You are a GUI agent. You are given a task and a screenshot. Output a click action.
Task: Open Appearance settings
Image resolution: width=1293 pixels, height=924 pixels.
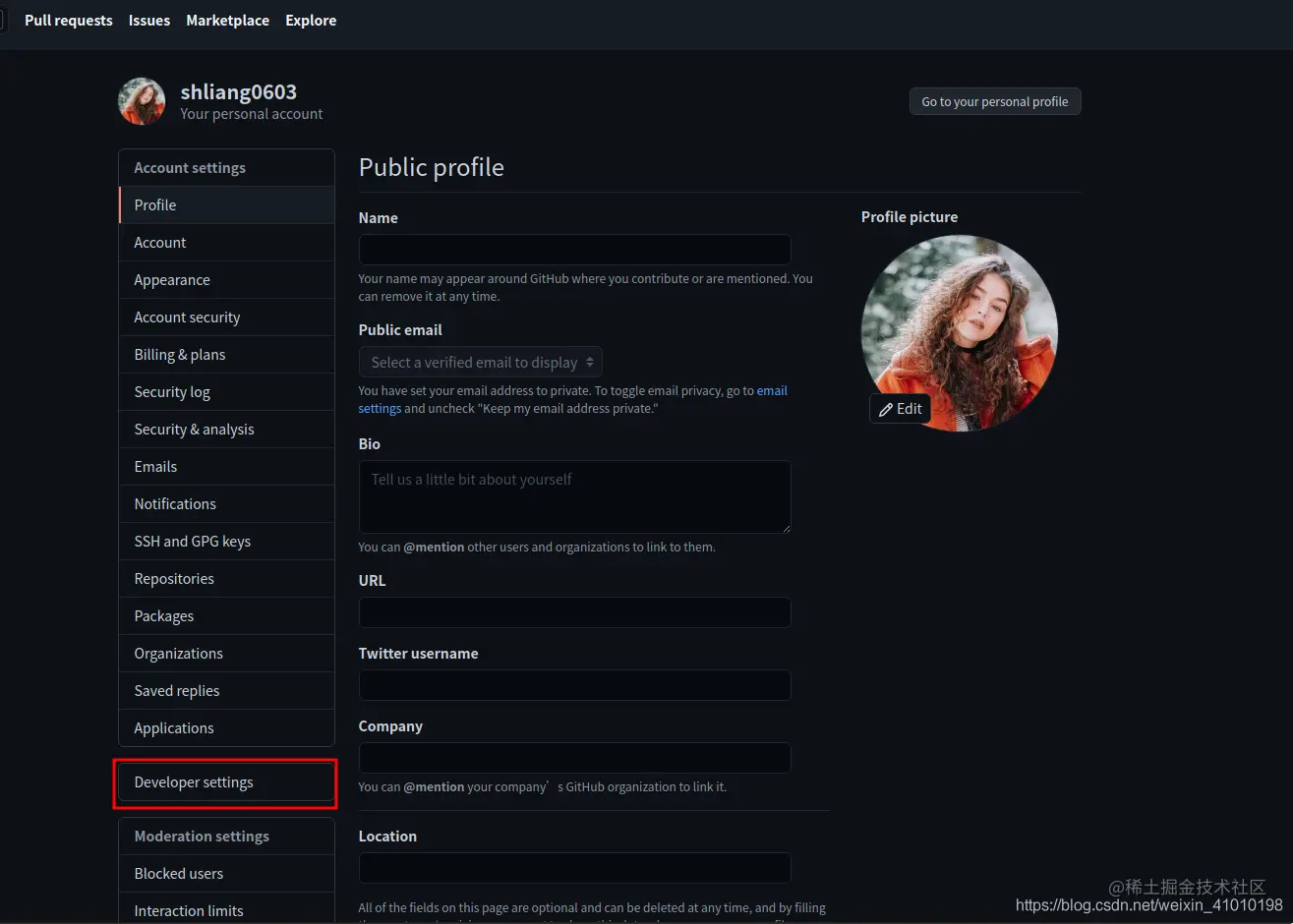226,279
